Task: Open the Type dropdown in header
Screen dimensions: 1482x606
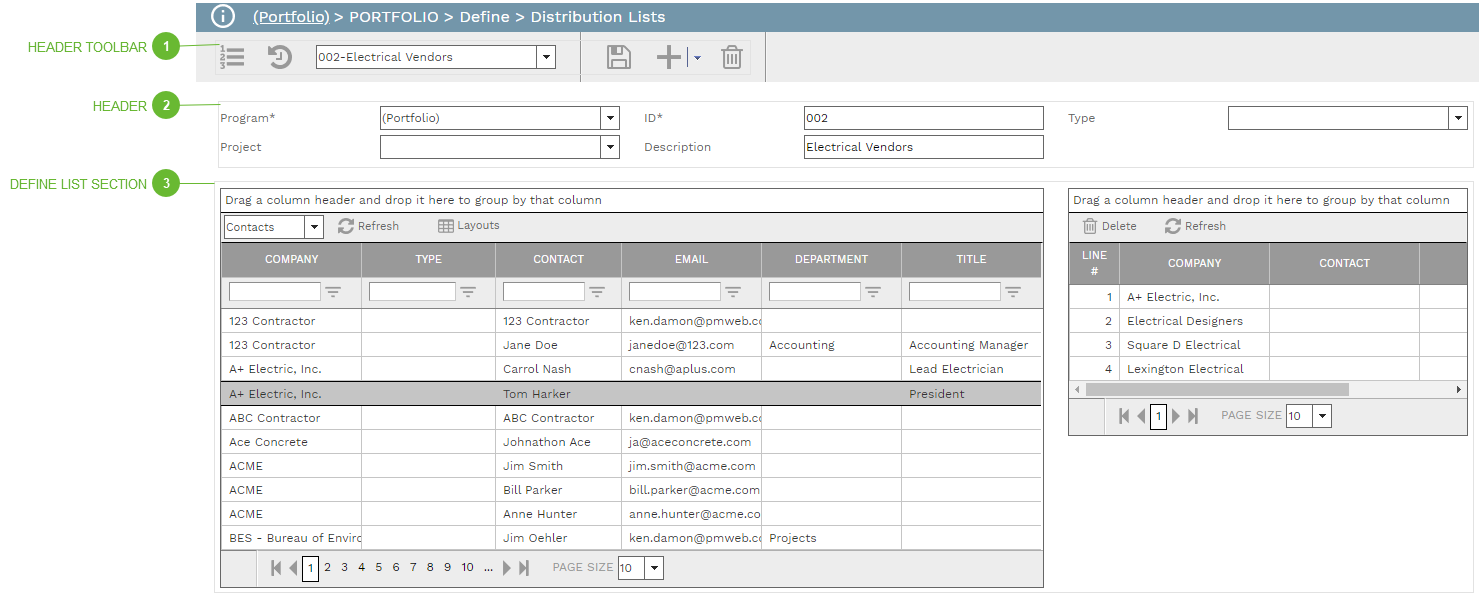Action: (1457, 118)
